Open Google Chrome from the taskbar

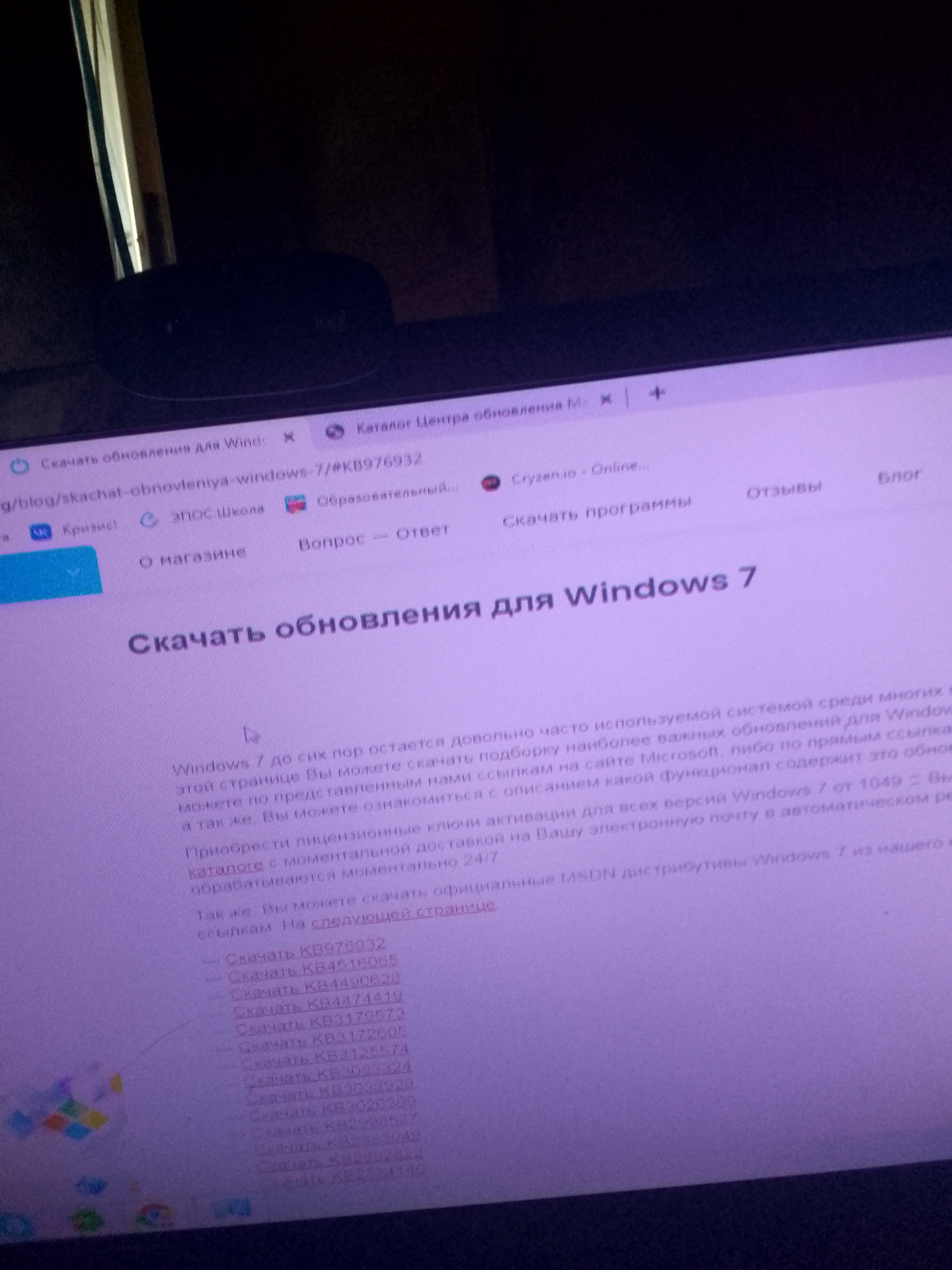pyautogui.click(x=154, y=1215)
